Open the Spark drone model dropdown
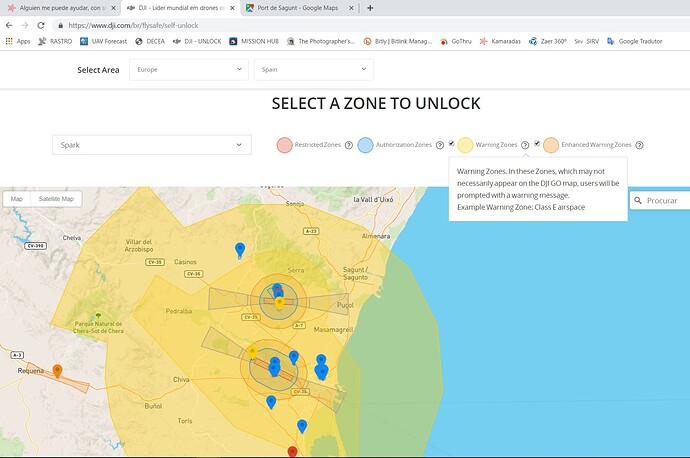This screenshot has height=458, width=690. (x=152, y=145)
